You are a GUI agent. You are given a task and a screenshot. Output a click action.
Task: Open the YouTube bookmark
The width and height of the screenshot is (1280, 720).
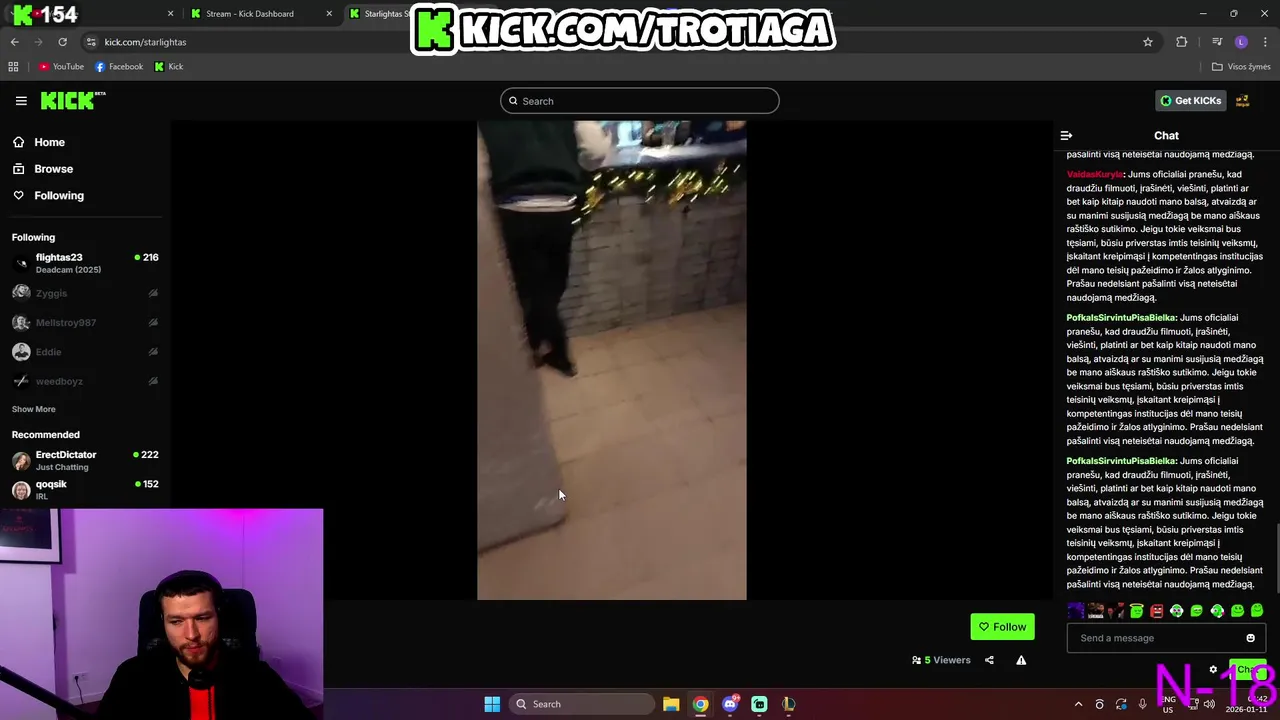(61, 67)
